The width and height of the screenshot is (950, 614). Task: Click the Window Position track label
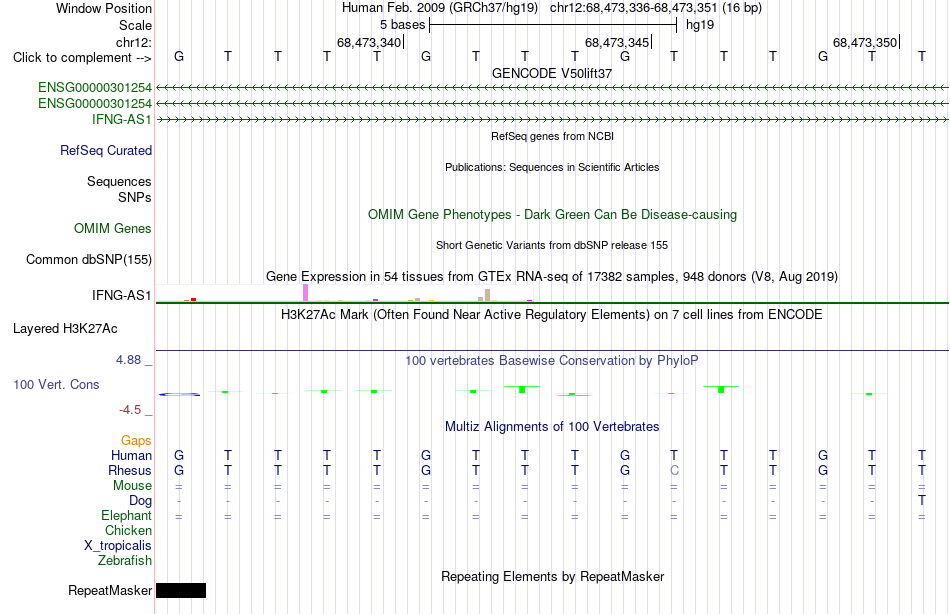pyautogui.click(x=104, y=8)
